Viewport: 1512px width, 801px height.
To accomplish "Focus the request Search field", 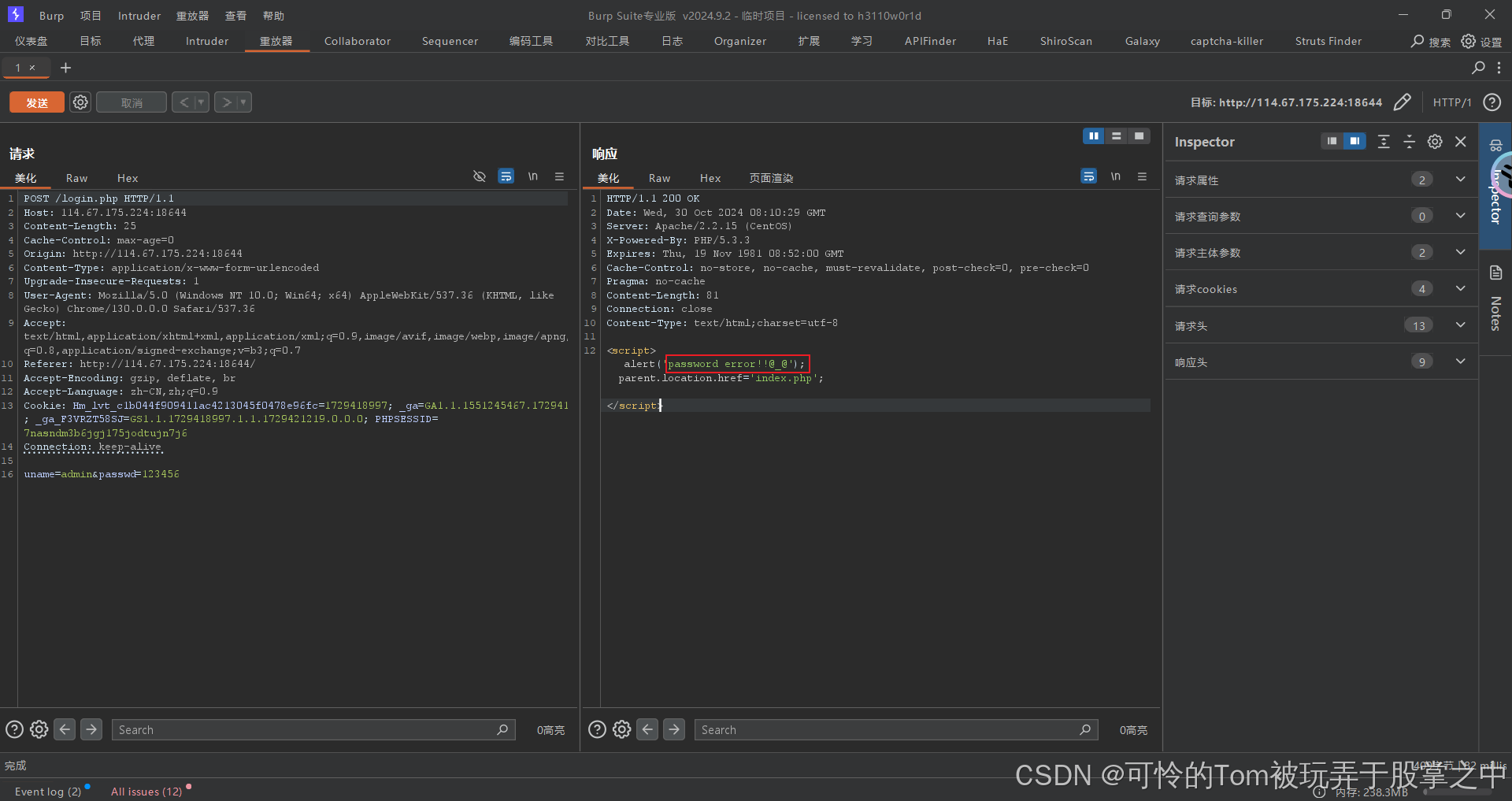I will (x=313, y=729).
